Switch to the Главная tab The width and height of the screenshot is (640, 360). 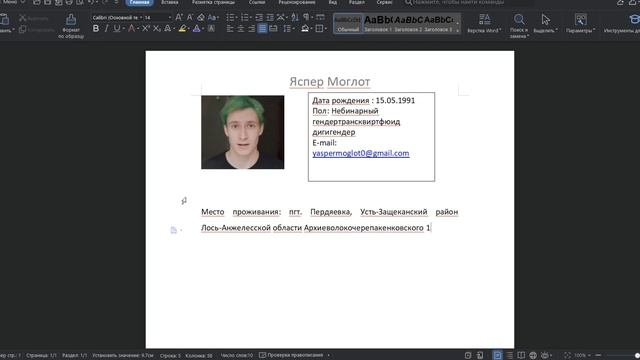(139, 2)
